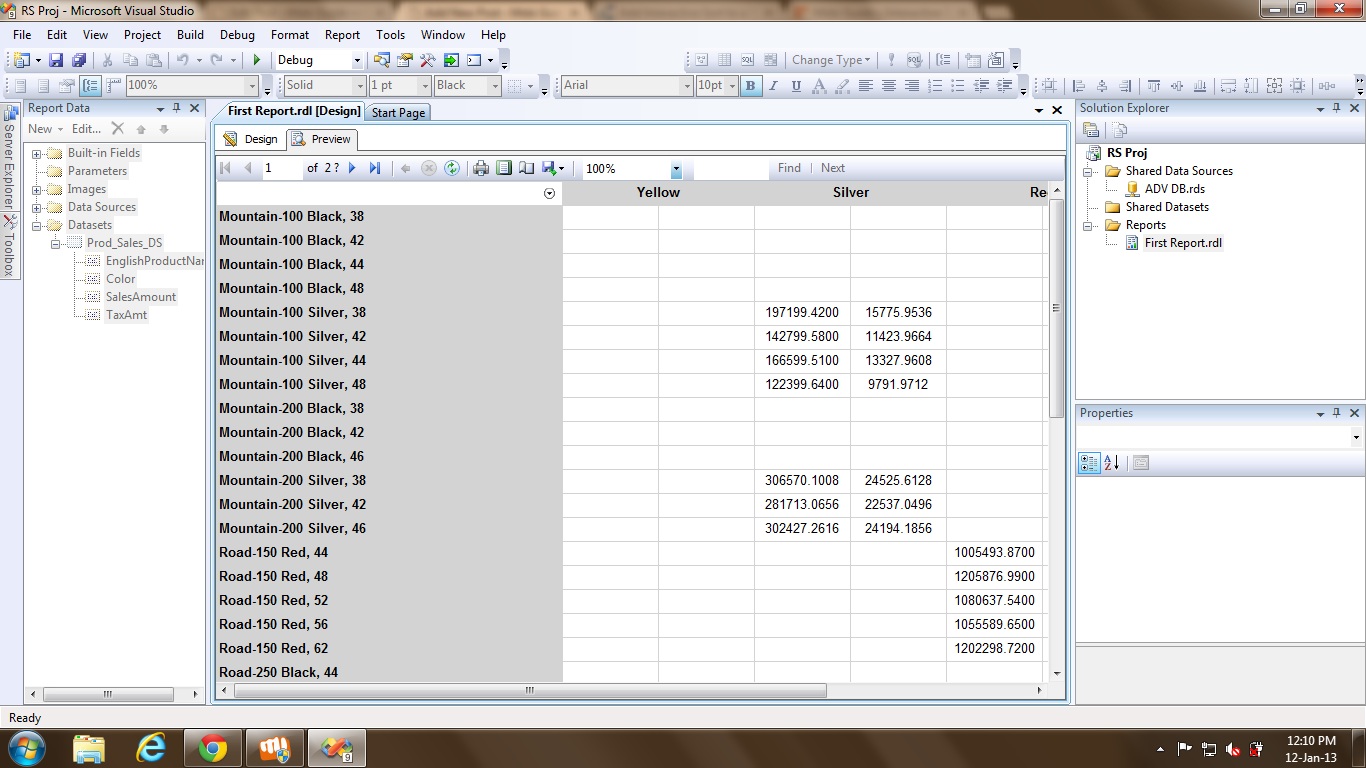Open Google Chrome from the taskbar
Image resolution: width=1366 pixels, height=768 pixels.
[x=212, y=748]
